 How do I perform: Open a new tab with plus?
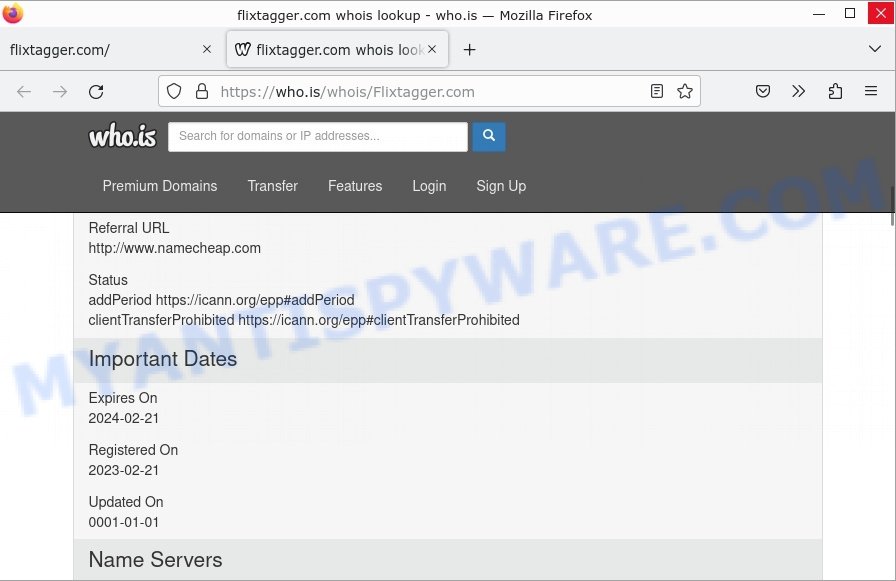point(469,50)
